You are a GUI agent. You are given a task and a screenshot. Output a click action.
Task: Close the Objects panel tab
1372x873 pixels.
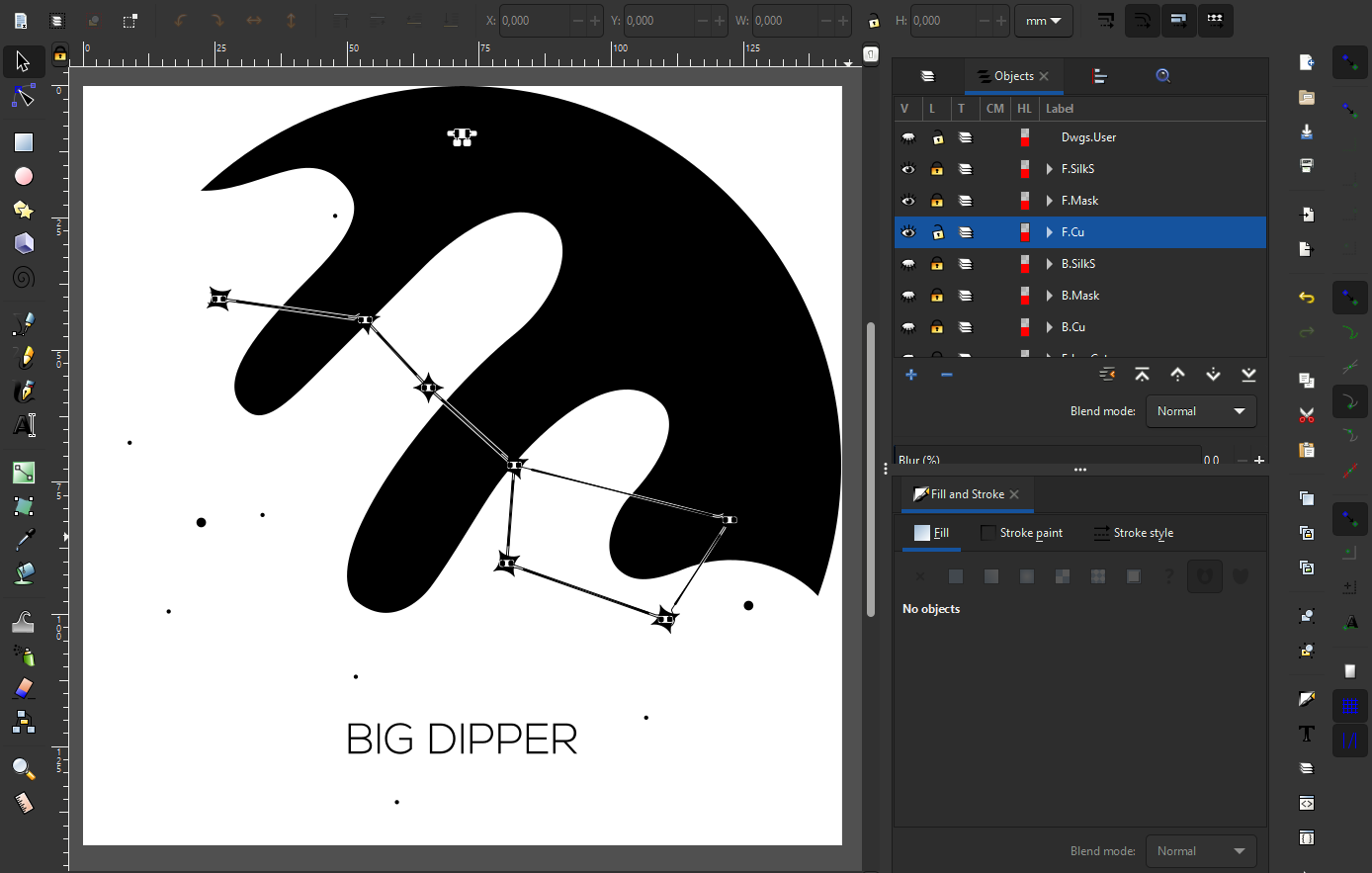tap(1044, 76)
